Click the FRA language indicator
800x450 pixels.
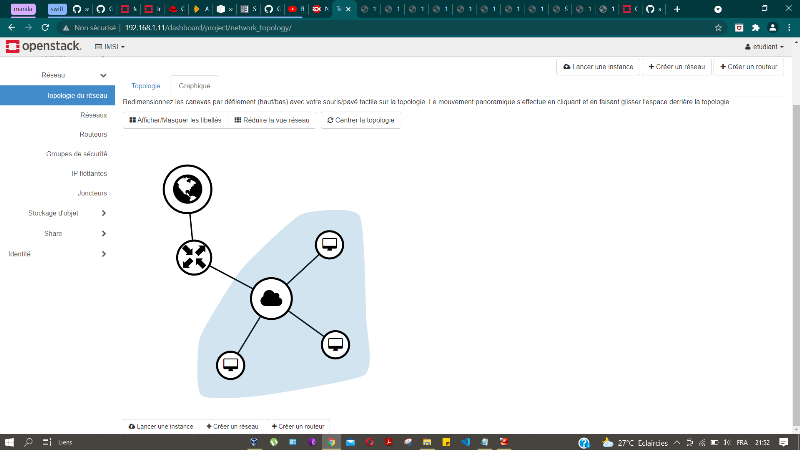tap(742, 442)
